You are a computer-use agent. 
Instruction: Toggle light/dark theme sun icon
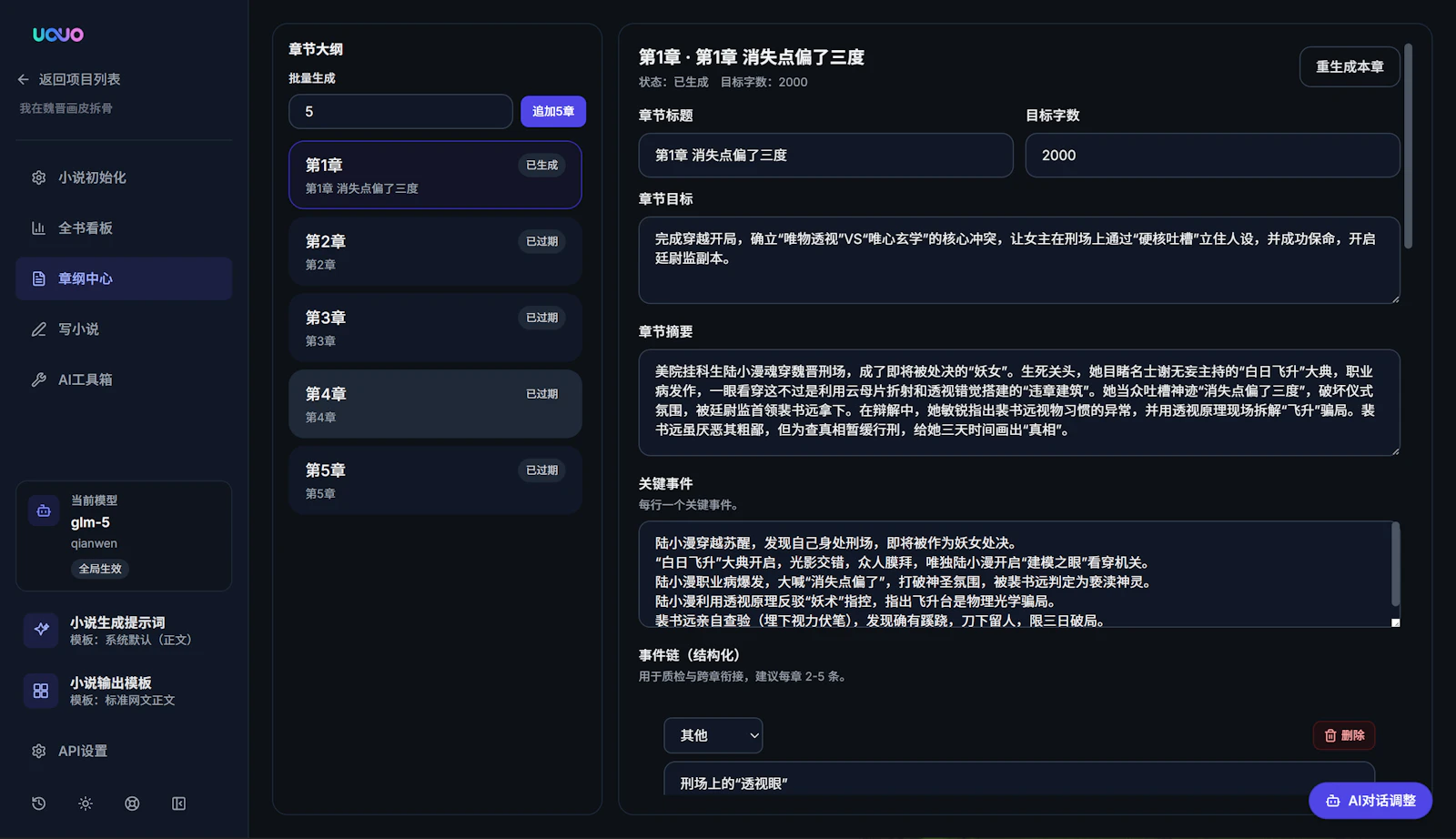[86, 804]
